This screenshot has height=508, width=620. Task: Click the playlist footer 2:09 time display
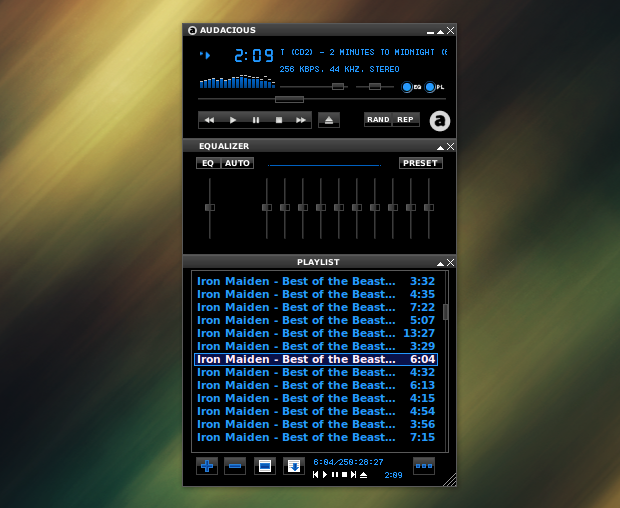(393, 475)
